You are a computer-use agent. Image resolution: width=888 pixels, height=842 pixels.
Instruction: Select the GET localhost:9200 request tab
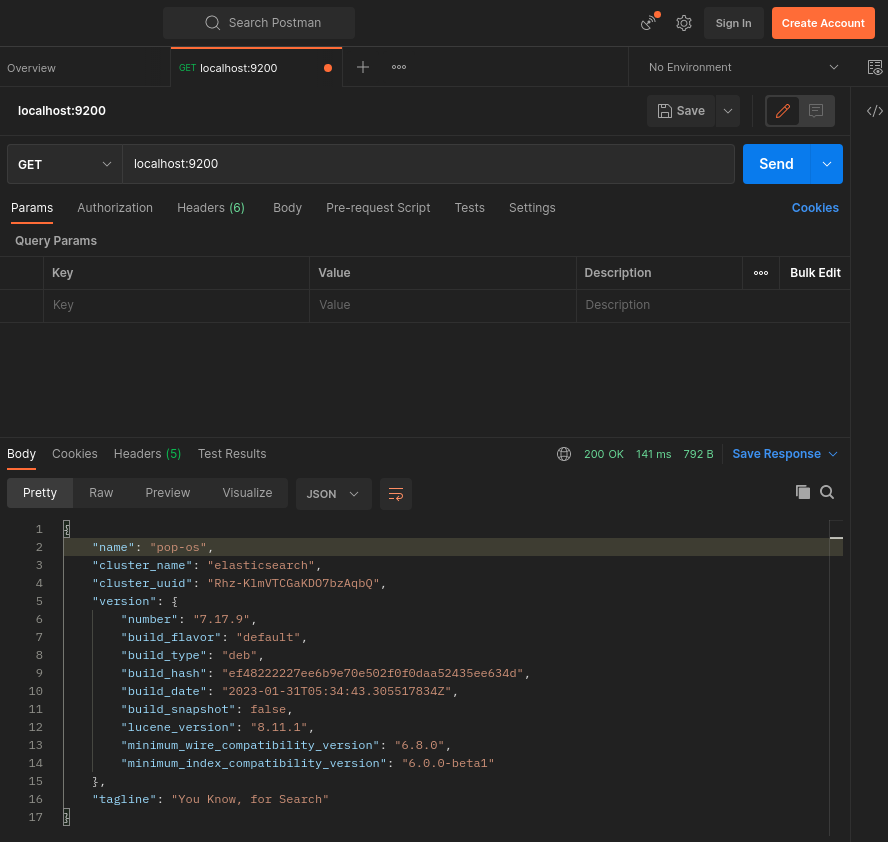point(256,68)
